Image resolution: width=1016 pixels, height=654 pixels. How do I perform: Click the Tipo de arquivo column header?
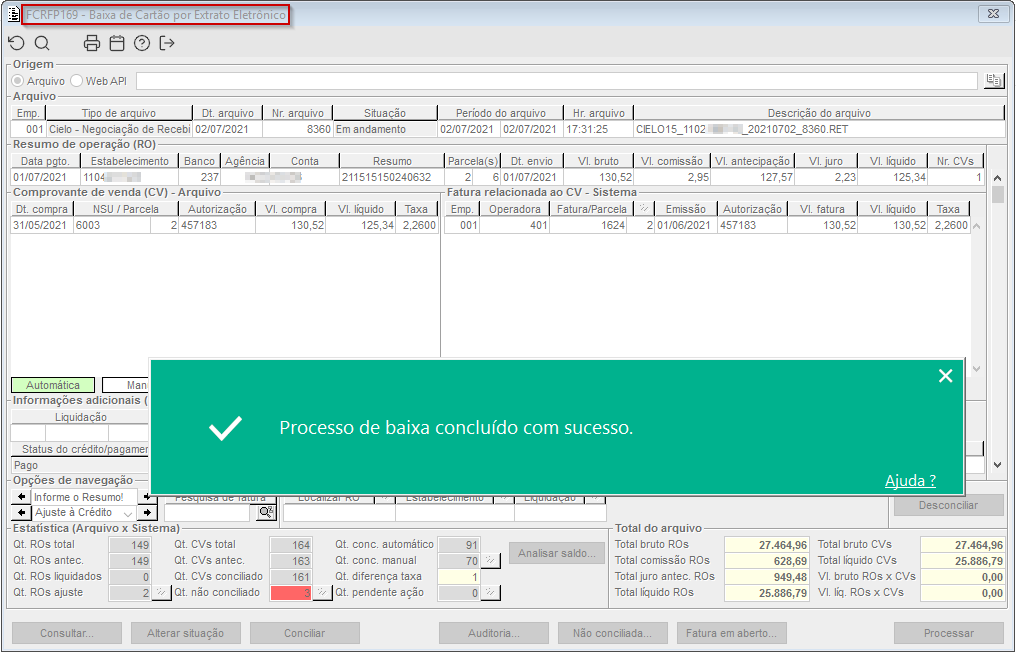pyautogui.click(x=119, y=113)
